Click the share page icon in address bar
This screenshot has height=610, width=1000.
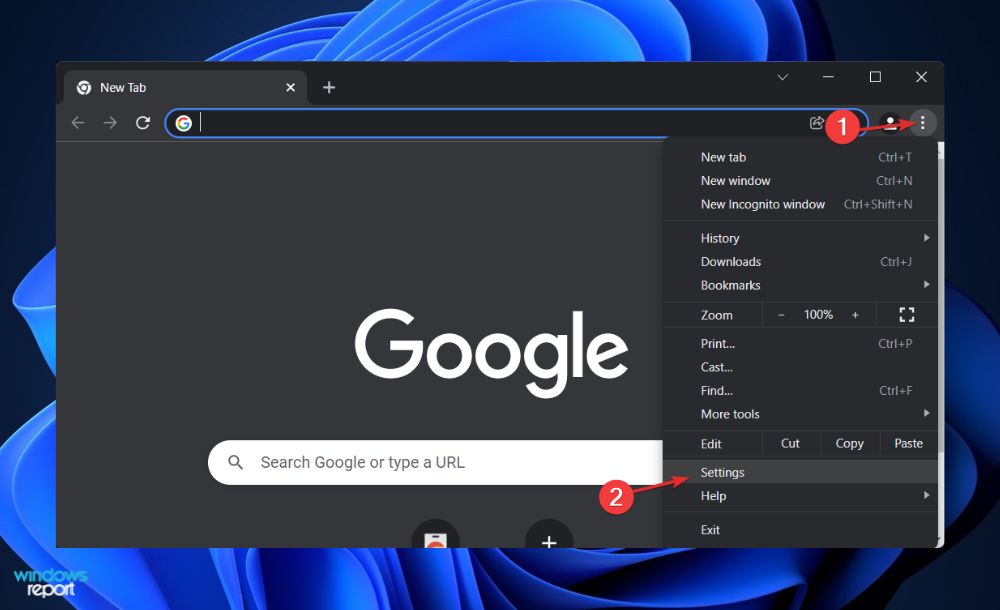click(816, 123)
